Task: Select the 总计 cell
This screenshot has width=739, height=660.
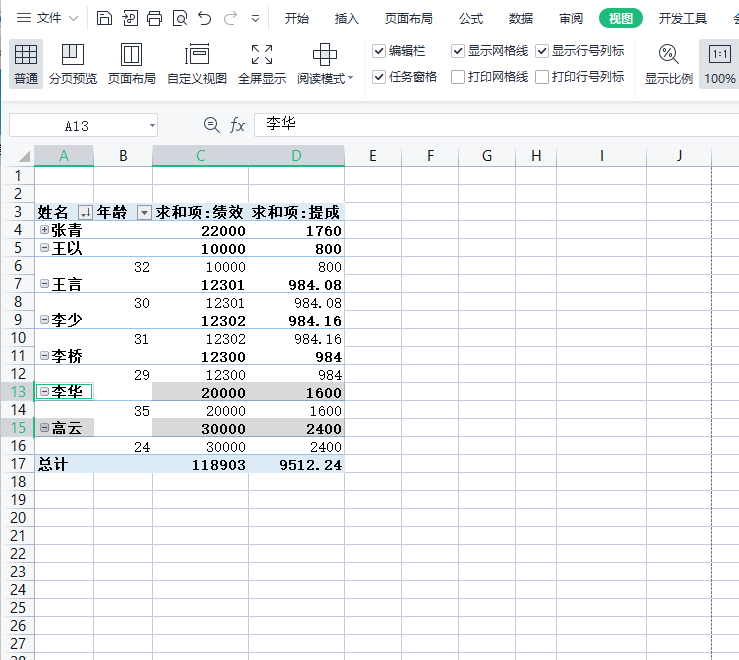Action: 64,464
